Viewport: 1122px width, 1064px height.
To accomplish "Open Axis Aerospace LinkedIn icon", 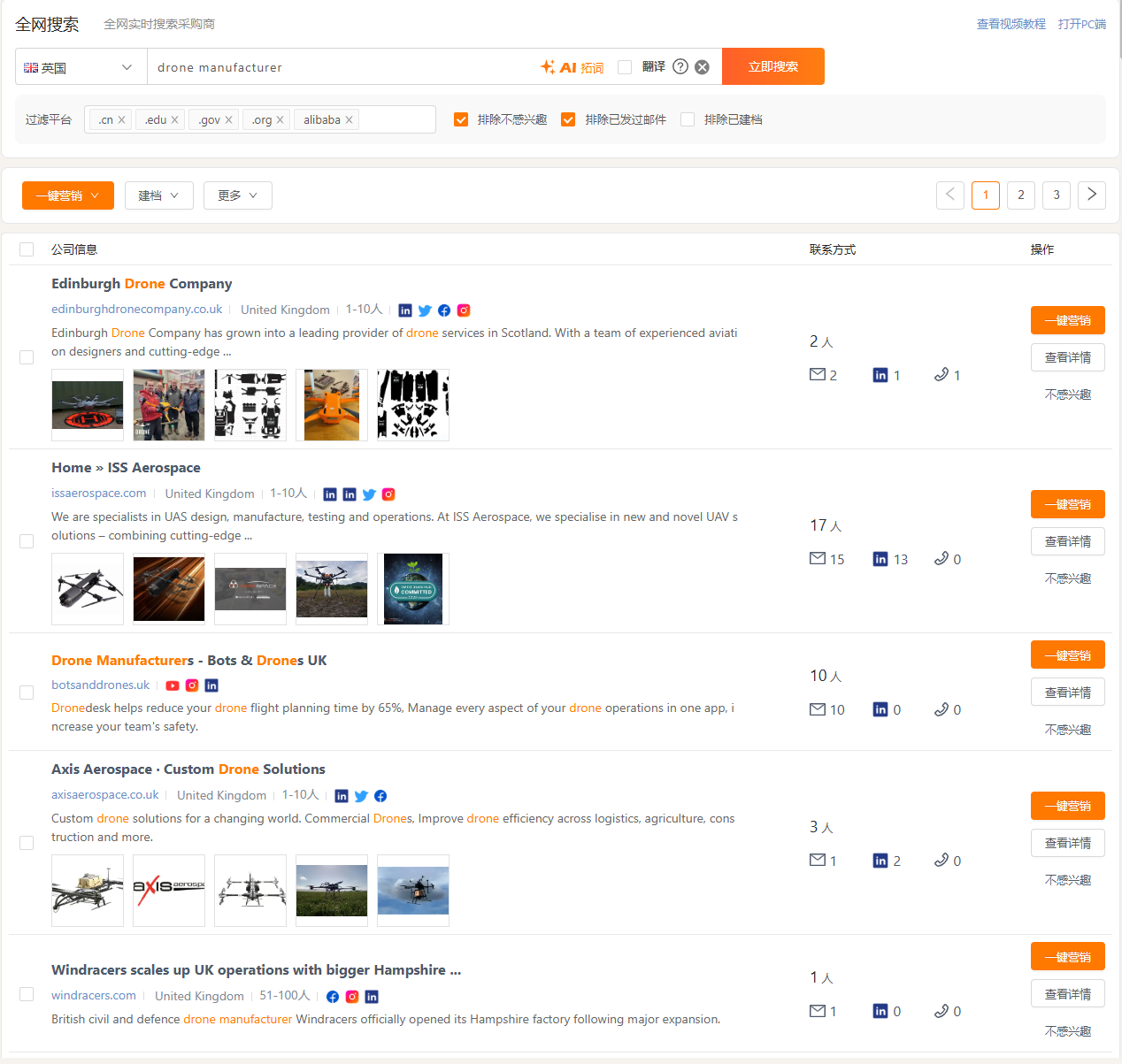I will click(342, 796).
